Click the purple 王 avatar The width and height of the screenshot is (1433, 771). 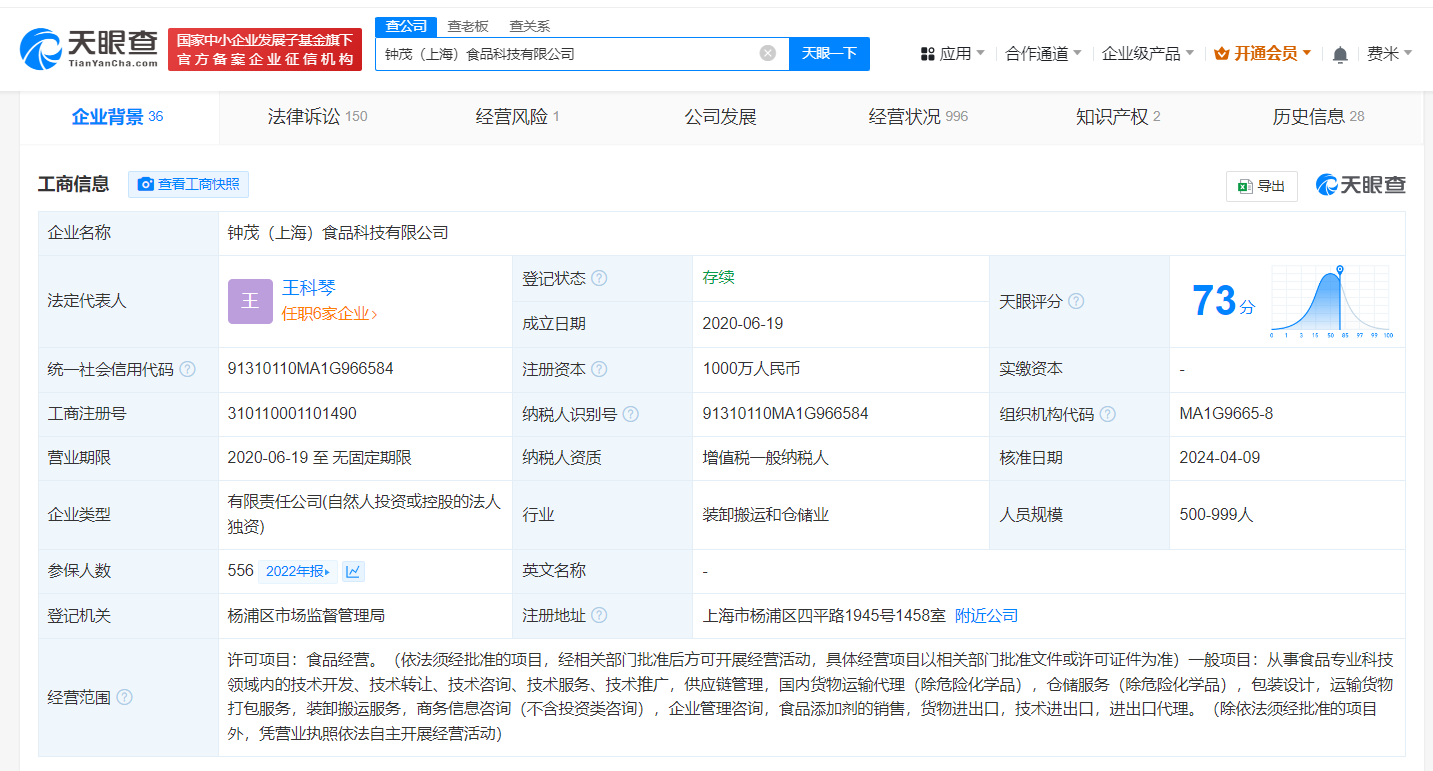click(x=250, y=301)
